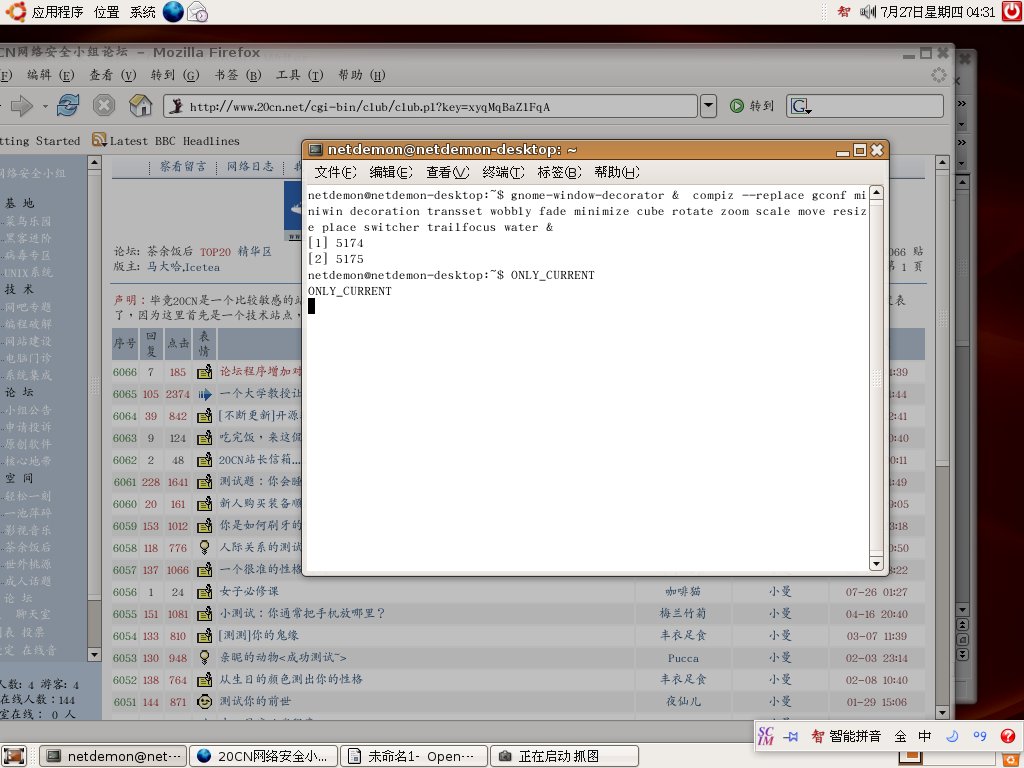1024x768 pixels.
Task: Click the red 智 input method tray icon
Action: [x=844, y=12]
